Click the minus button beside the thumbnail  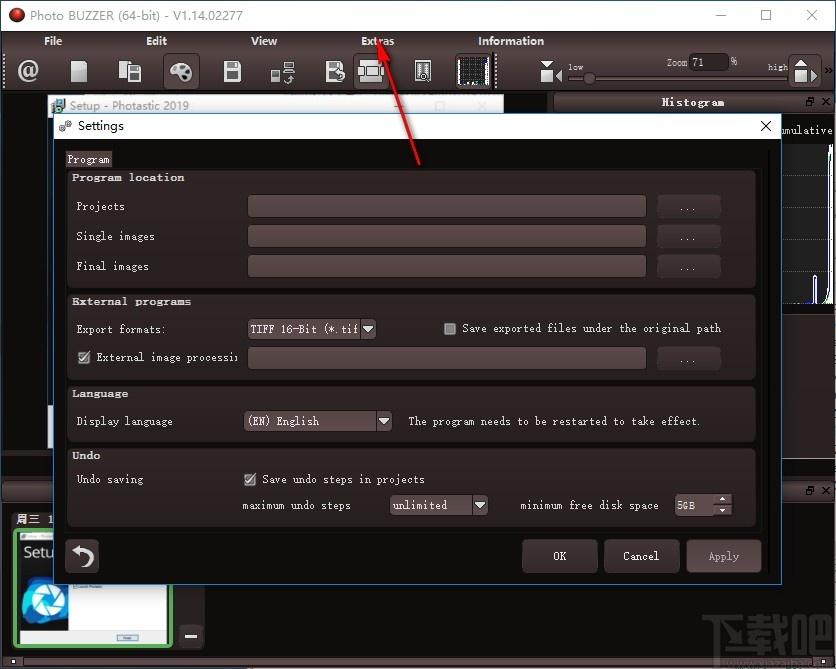click(191, 635)
